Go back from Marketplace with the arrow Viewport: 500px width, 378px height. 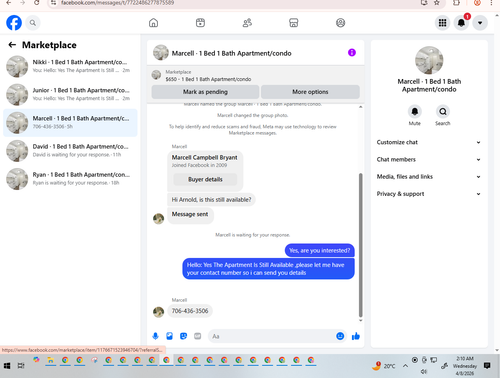click(x=12, y=45)
